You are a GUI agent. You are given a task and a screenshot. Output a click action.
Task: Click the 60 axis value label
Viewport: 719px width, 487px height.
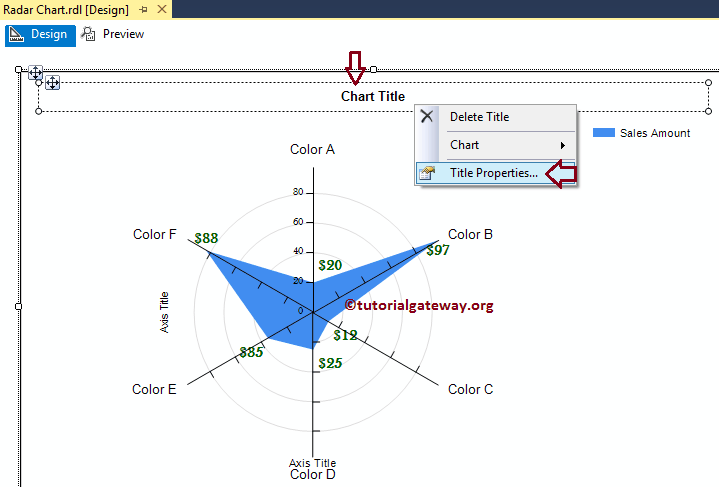pyautogui.click(x=299, y=221)
